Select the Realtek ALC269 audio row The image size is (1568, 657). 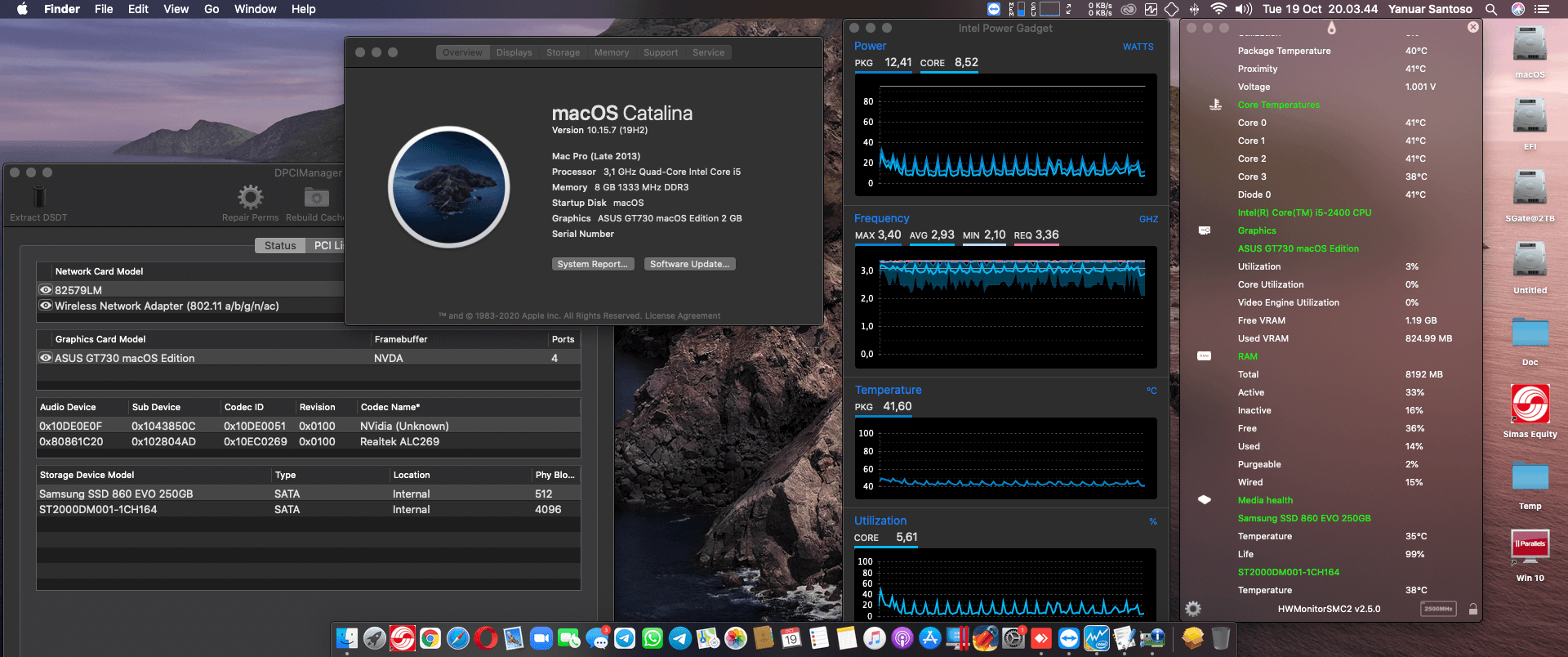pyautogui.click(x=309, y=441)
